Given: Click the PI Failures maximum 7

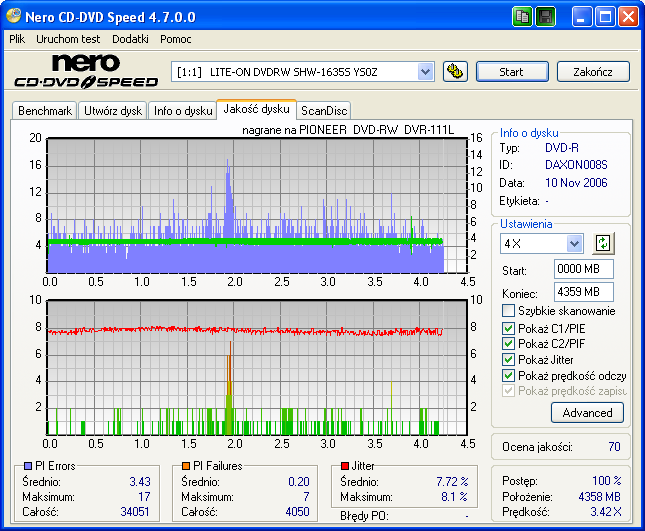Looking at the screenshot, I should point(306,497).
